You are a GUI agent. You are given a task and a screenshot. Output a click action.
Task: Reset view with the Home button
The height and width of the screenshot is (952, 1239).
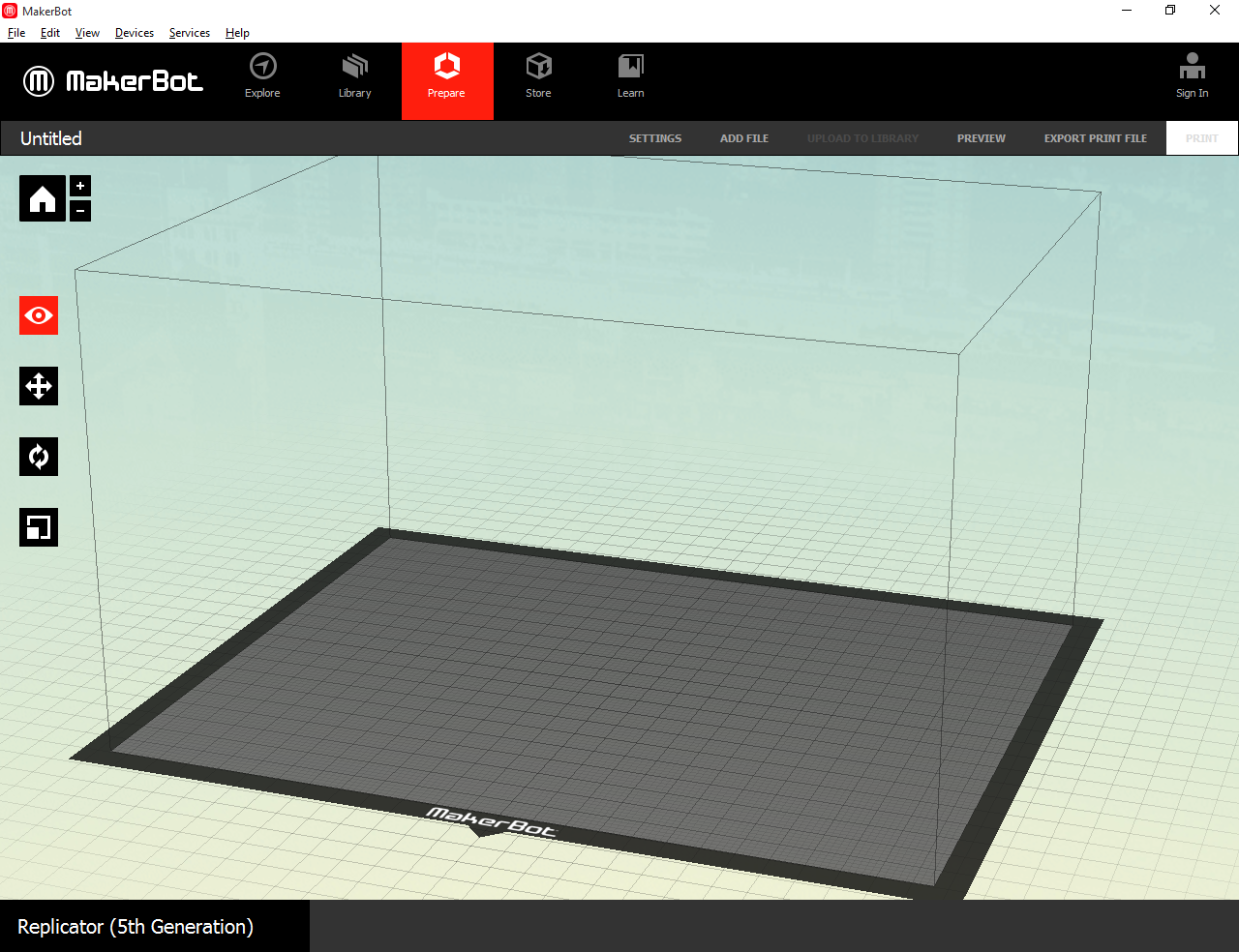43,198
